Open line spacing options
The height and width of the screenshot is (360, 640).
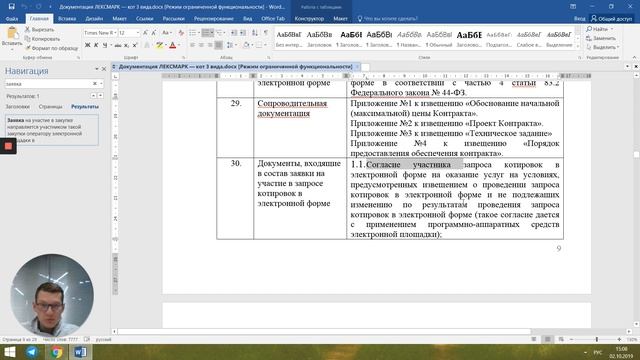(231, 45)
